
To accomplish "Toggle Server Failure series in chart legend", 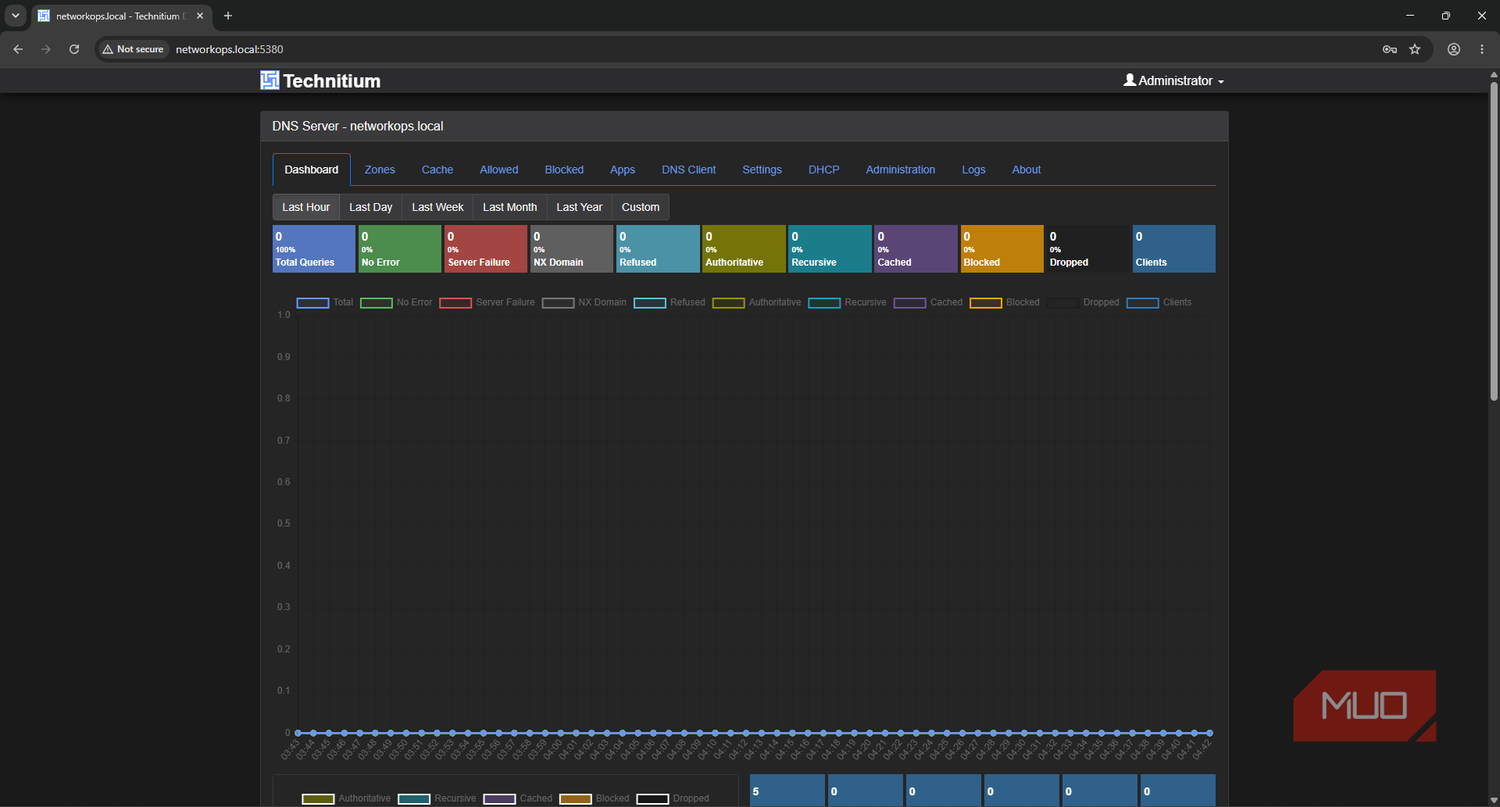I will pos(487,302).
